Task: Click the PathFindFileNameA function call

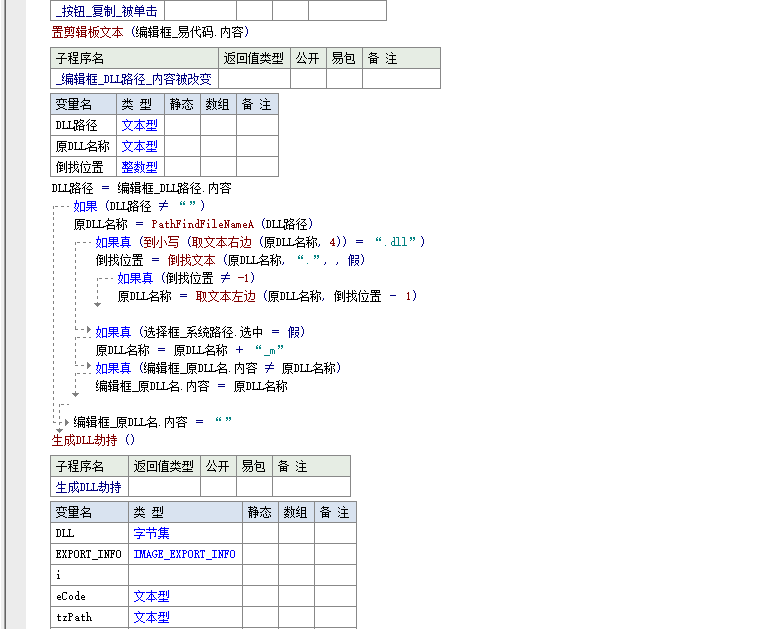Action: pyautogui.click(x=203, y=224)
